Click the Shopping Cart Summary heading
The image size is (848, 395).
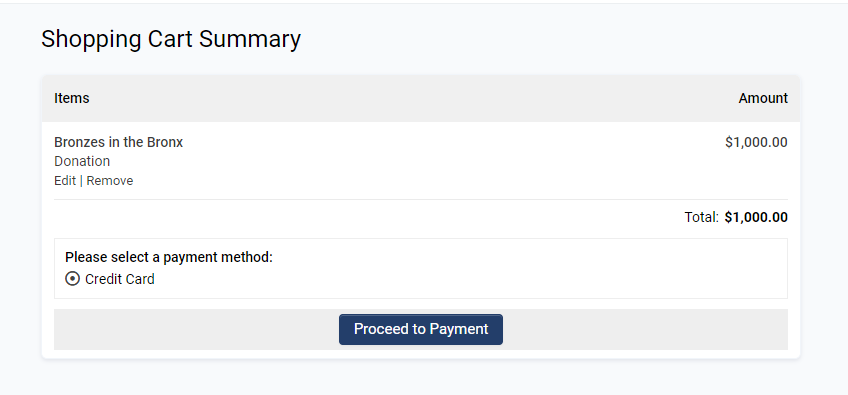(171, 40)
